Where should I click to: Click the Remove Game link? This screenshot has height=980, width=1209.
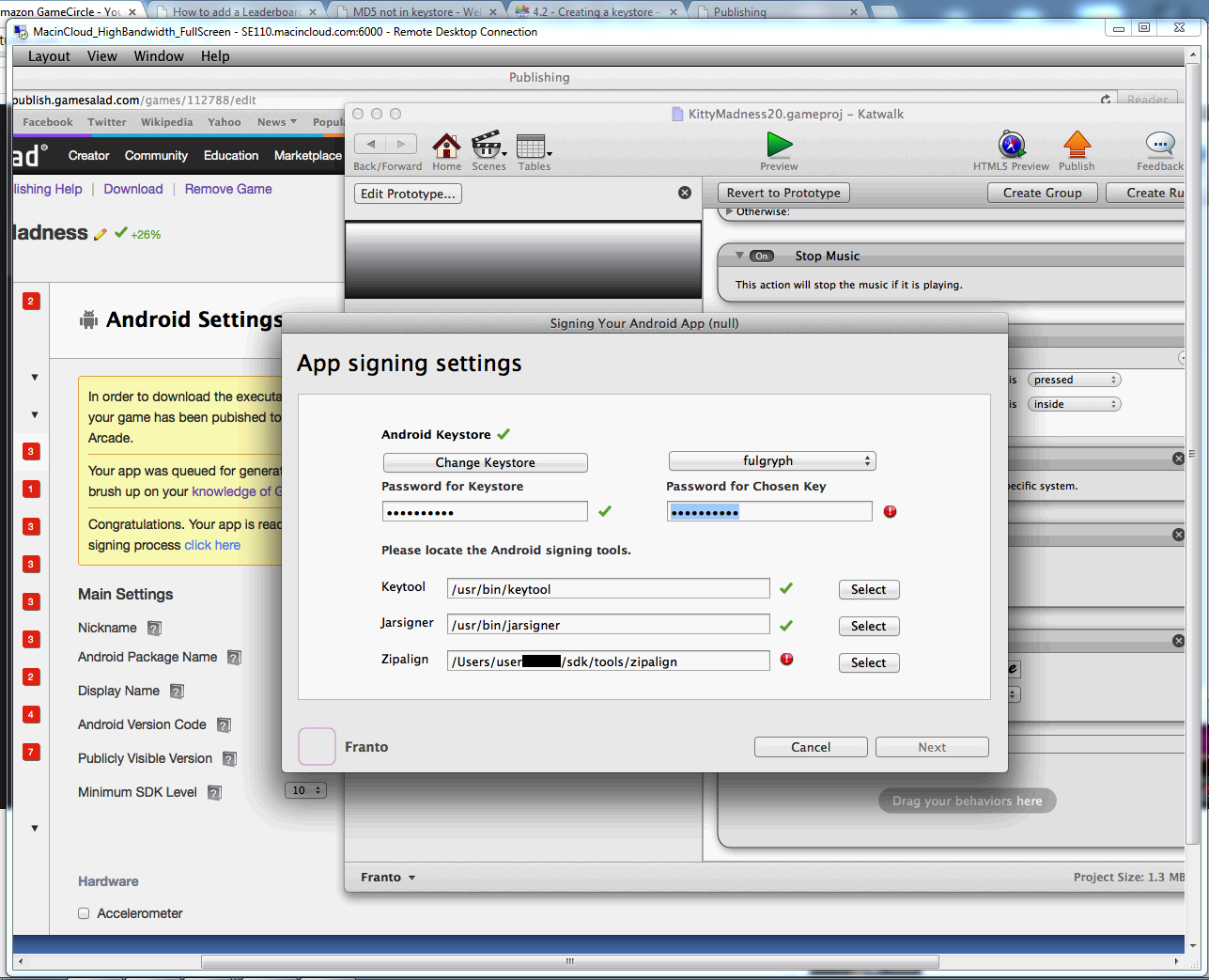[228, 189]
